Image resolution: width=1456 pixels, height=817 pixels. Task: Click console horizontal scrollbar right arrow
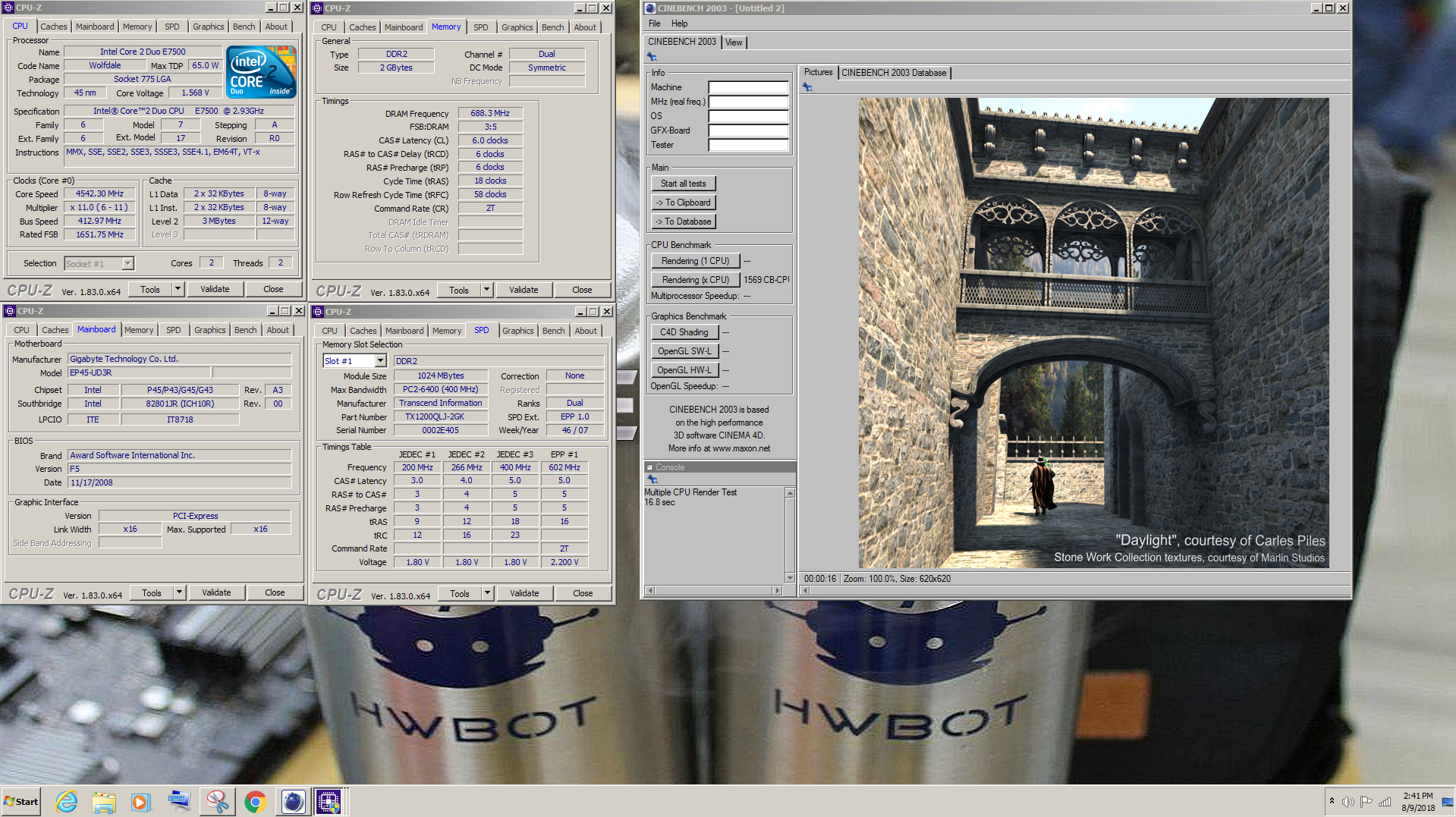point(777,590)
